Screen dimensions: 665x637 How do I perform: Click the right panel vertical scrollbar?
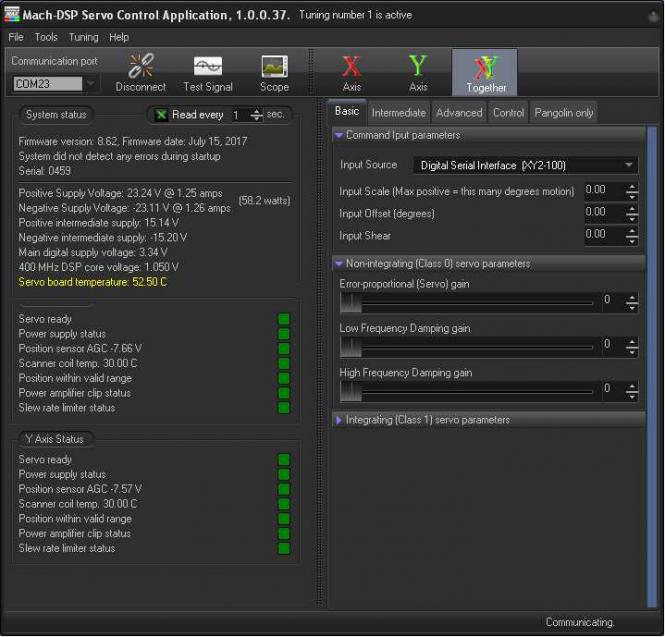652,367
